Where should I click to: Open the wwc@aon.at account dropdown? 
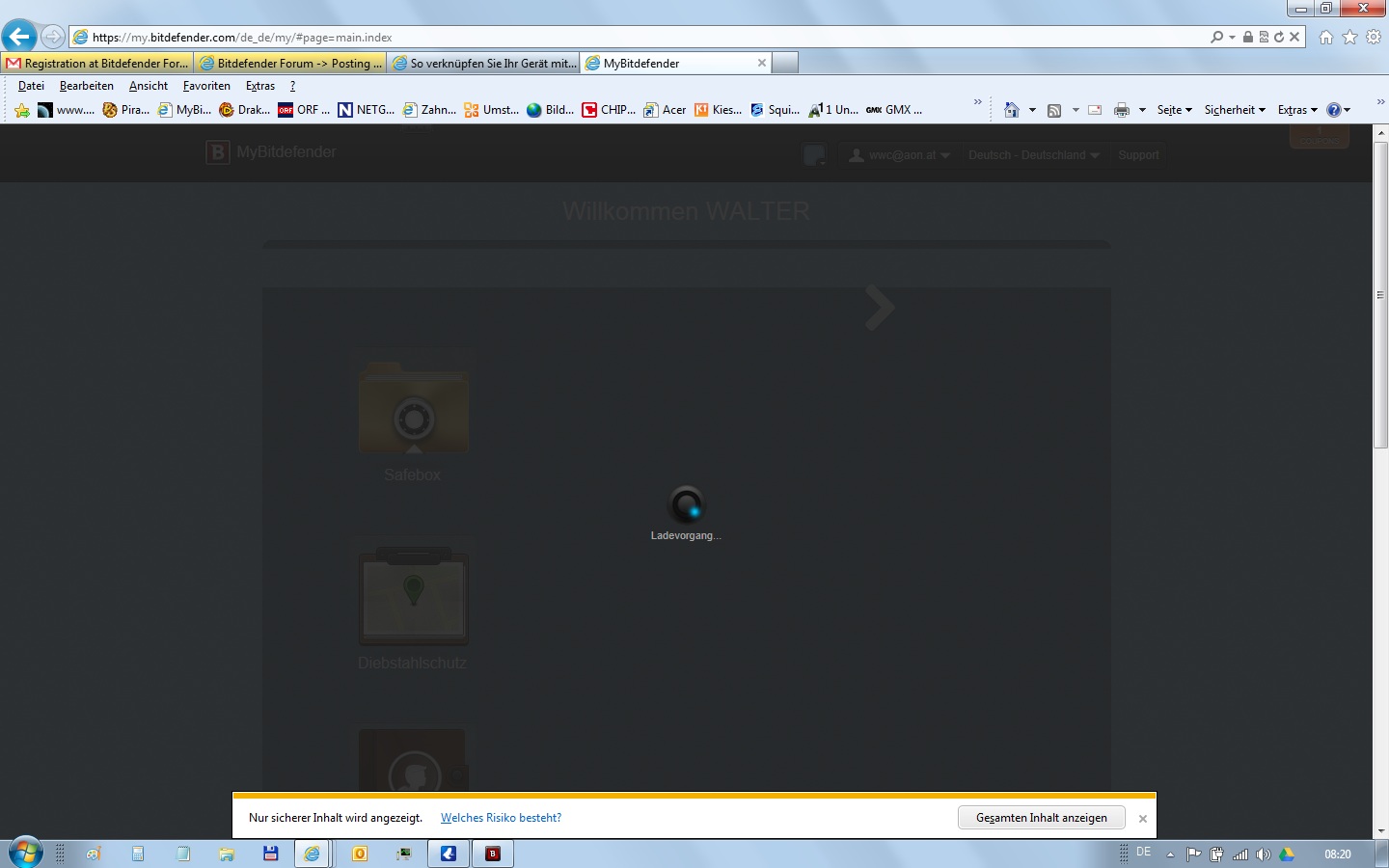(900, 155)
